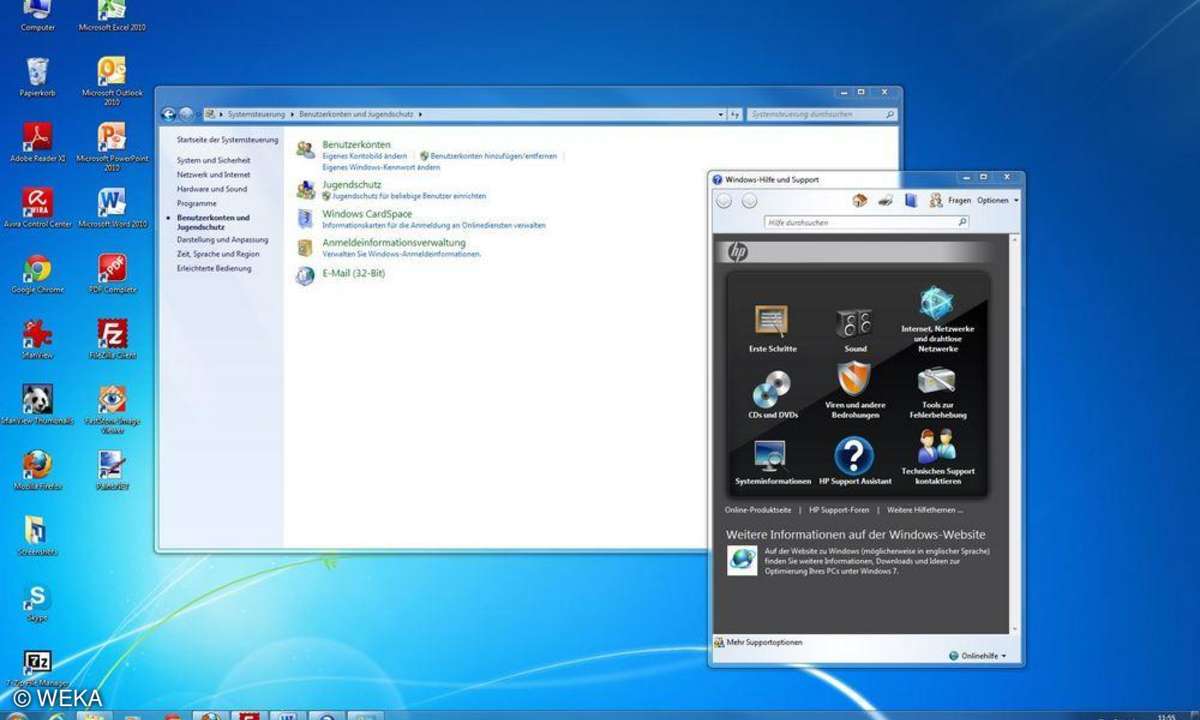Click the blue book browse-help icon

point(910,200)
